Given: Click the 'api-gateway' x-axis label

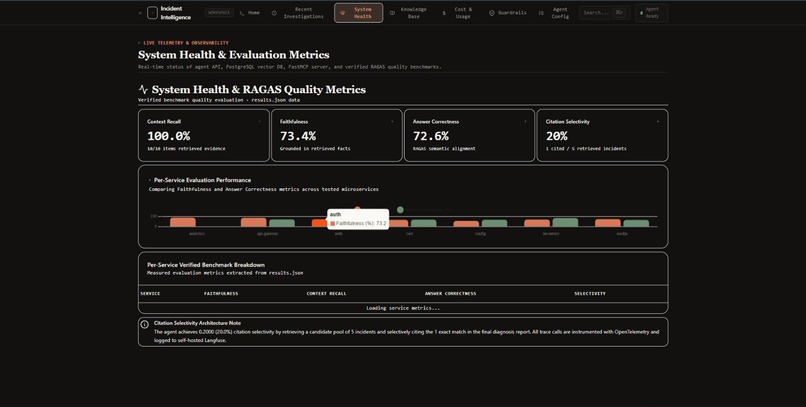Looking at the screenshot, I should [268, 234].
